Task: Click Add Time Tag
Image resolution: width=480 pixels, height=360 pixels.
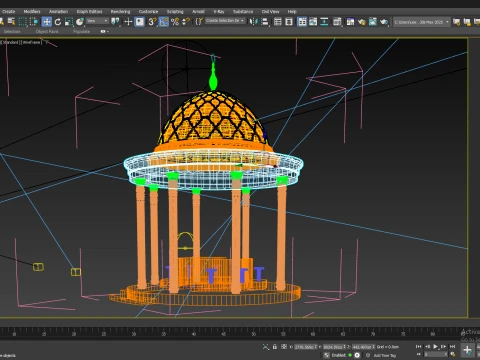Action: [x=385, y=355]
